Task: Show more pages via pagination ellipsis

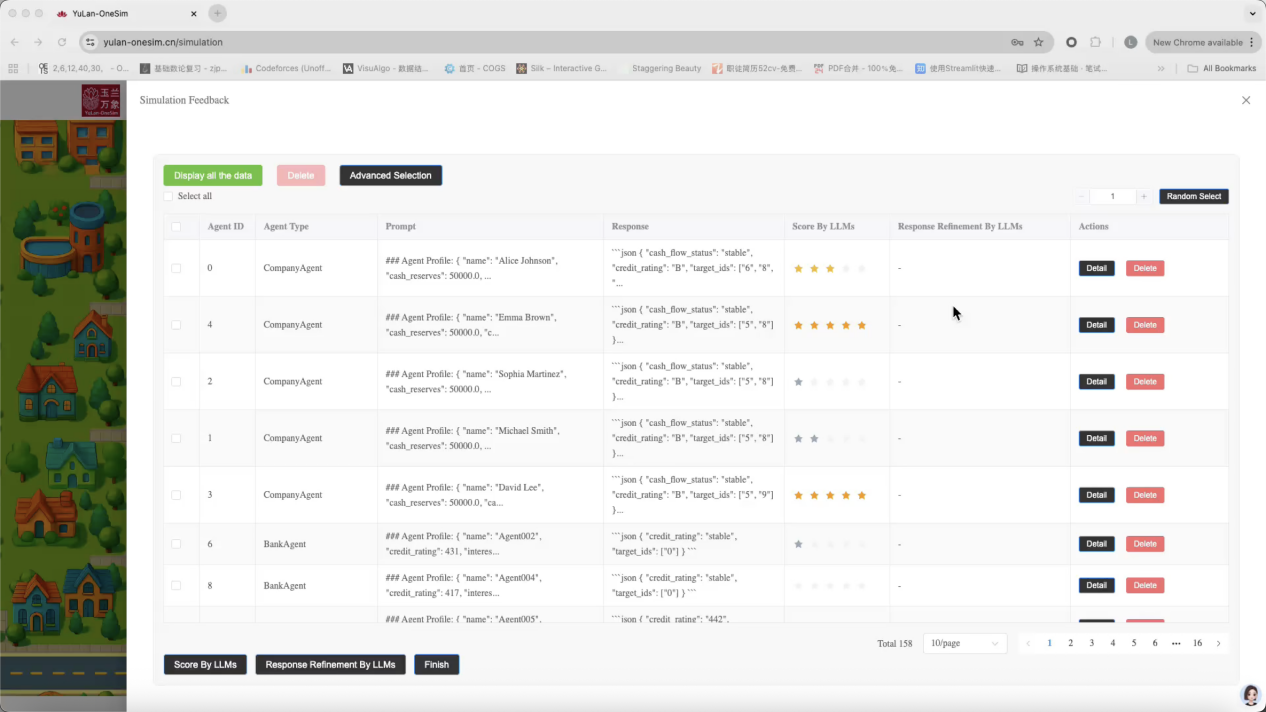Action: pos(1176,643)
